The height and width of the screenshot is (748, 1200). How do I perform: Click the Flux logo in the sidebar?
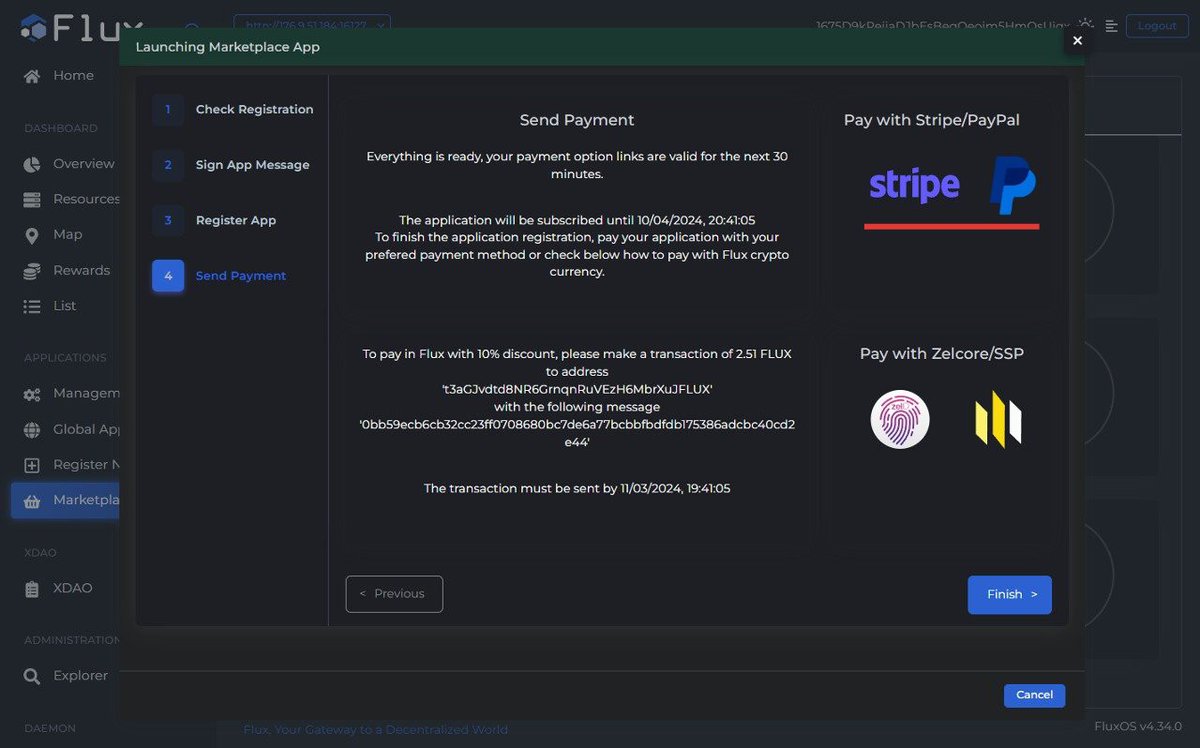point(80,27)
